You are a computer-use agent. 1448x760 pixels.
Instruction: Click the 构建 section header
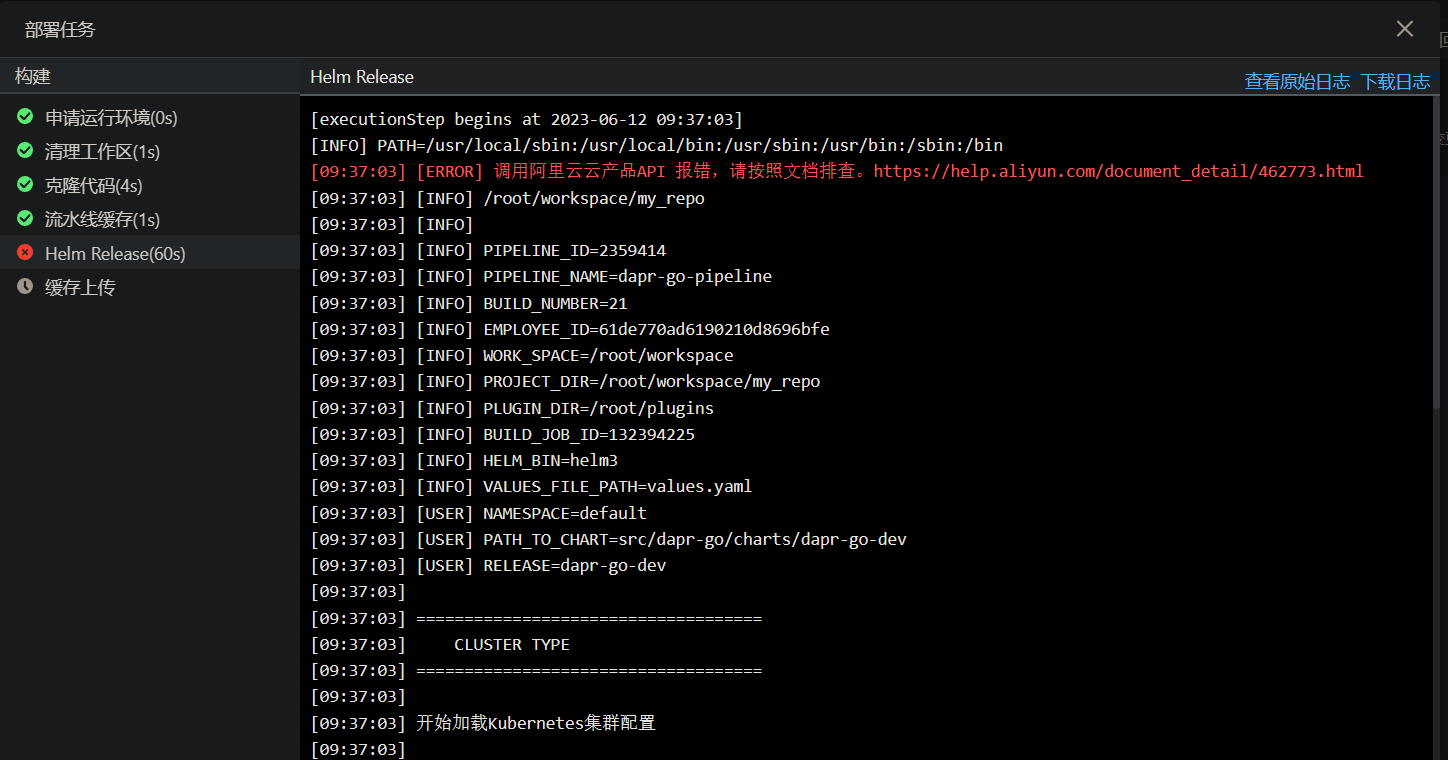[x=33, y=76]
